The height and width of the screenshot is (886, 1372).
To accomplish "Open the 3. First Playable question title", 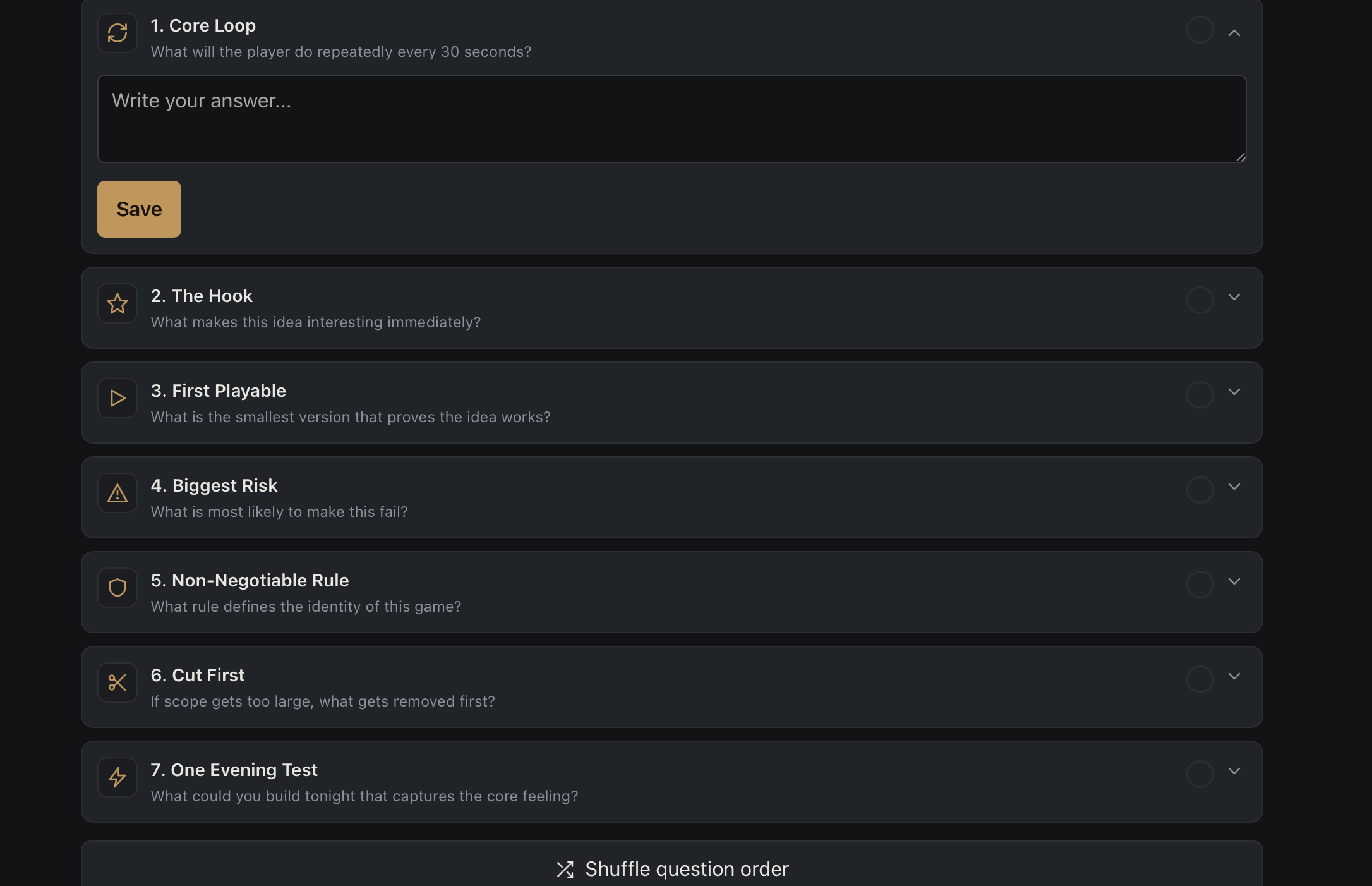I will tap(219, 391).
